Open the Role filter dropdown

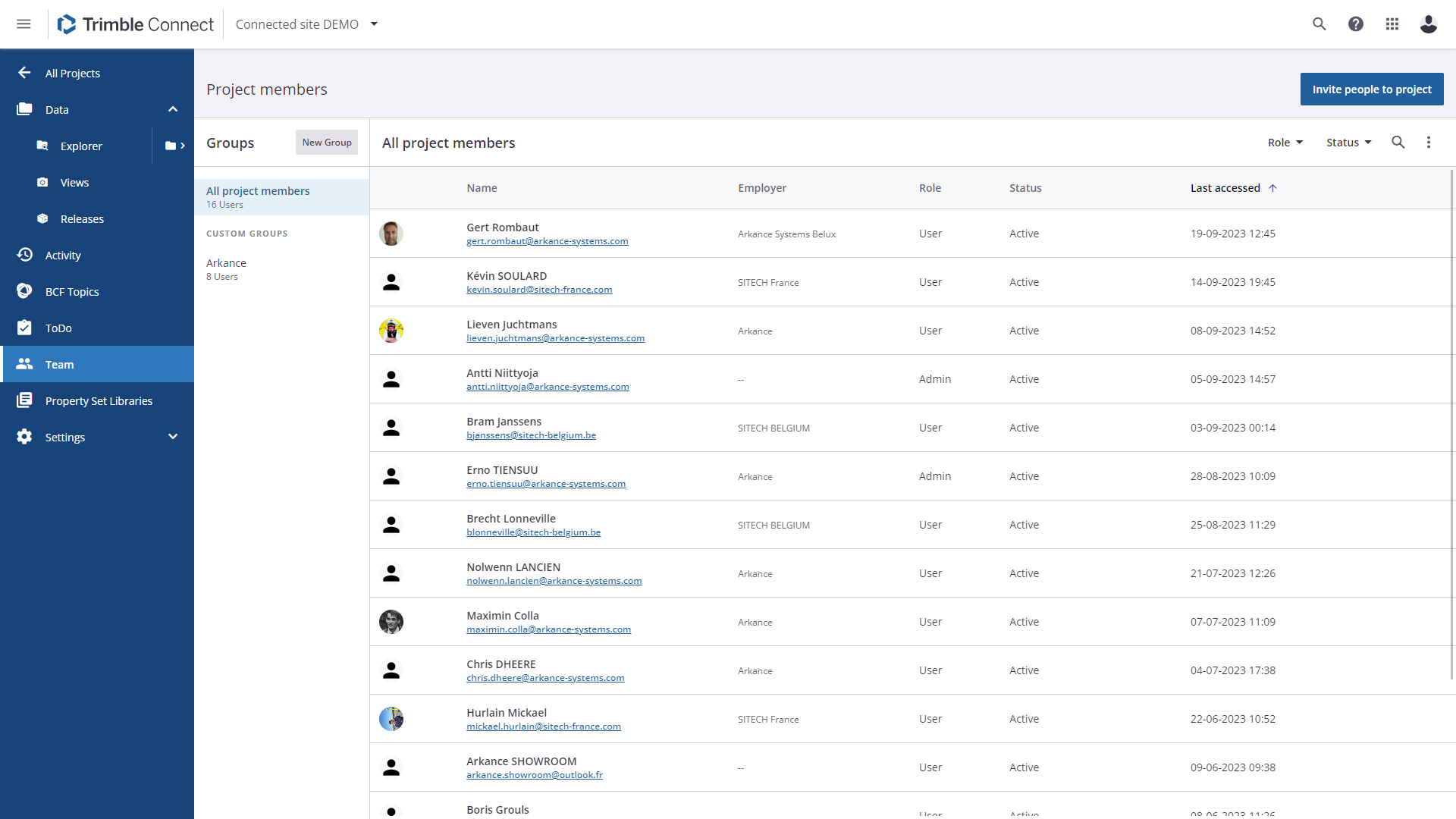point(1285,143)
